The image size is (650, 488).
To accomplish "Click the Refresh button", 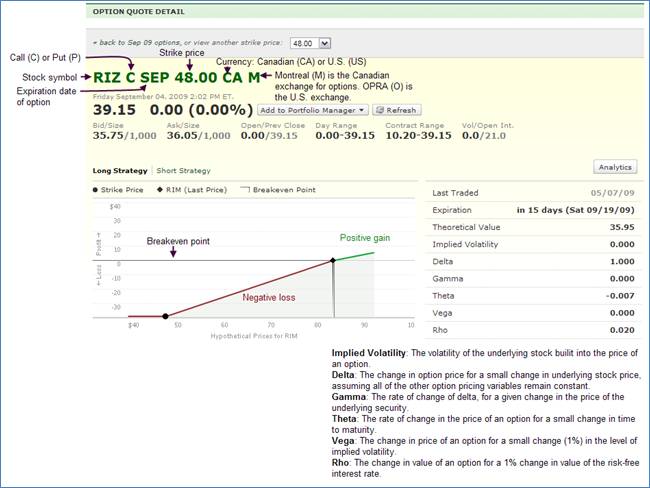I will click(397, 110).
